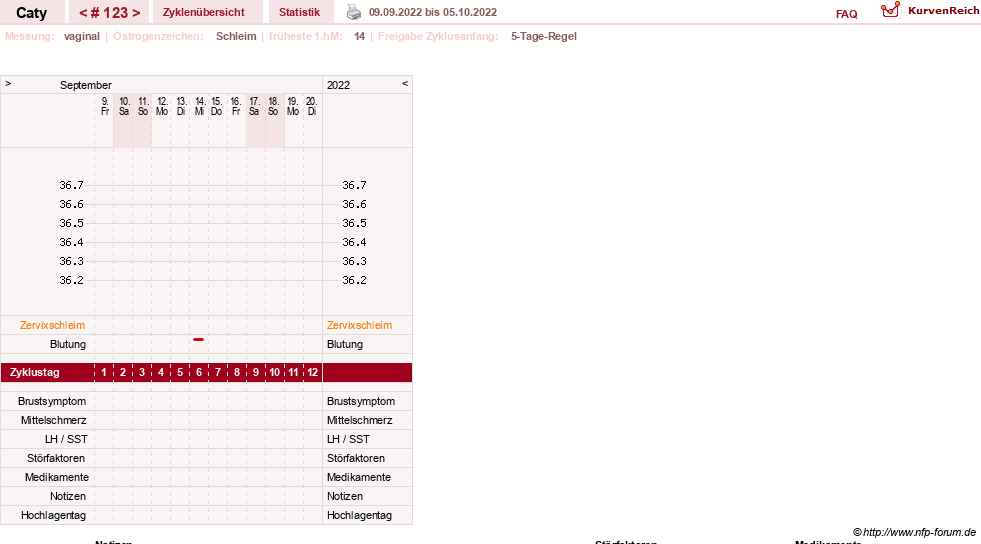Select the '13. Di' date column header
Screen dimensions: 981x544
(x=181, y=106)
